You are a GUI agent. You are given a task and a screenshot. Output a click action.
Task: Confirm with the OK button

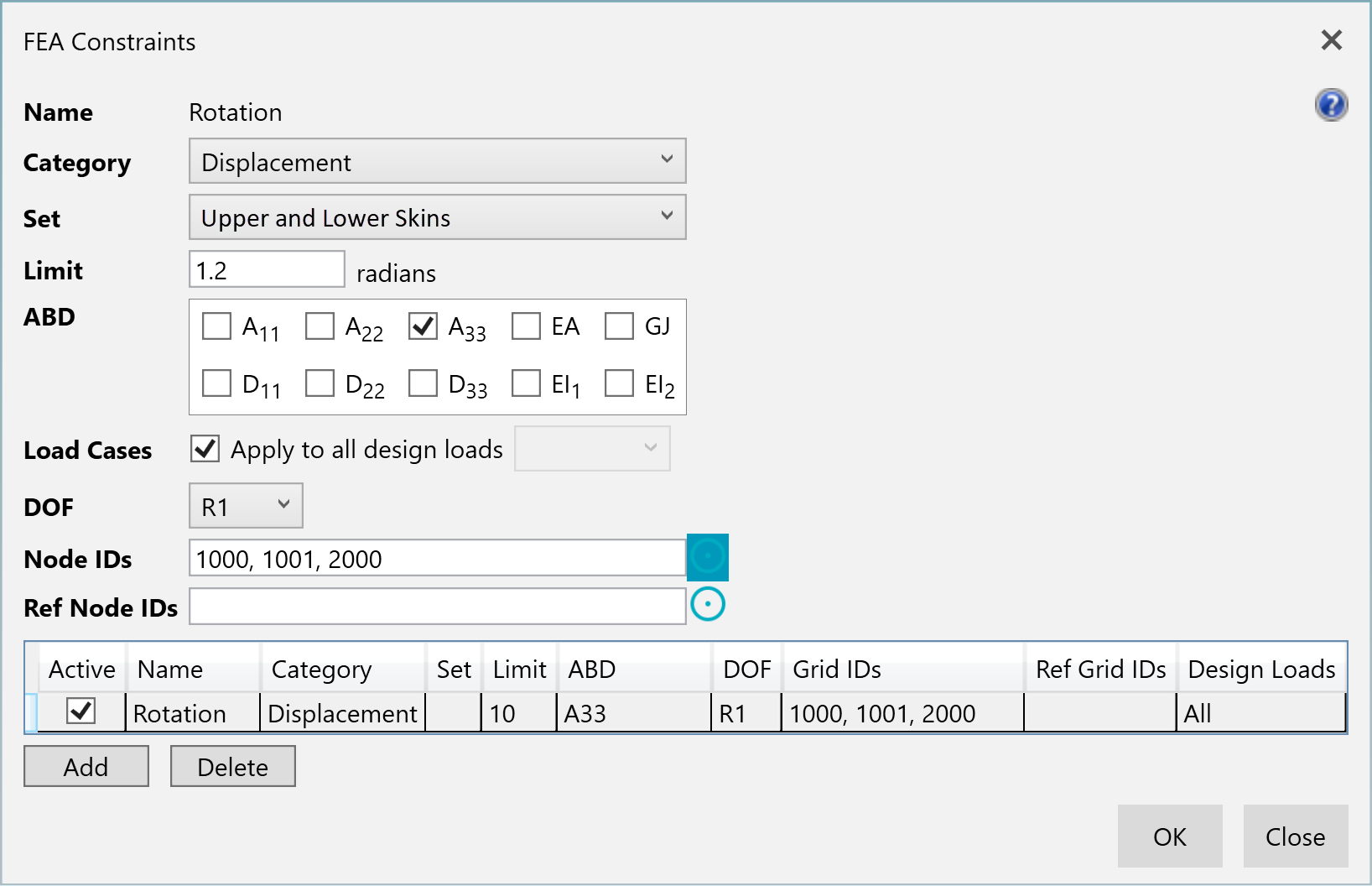pos(1170,836)
